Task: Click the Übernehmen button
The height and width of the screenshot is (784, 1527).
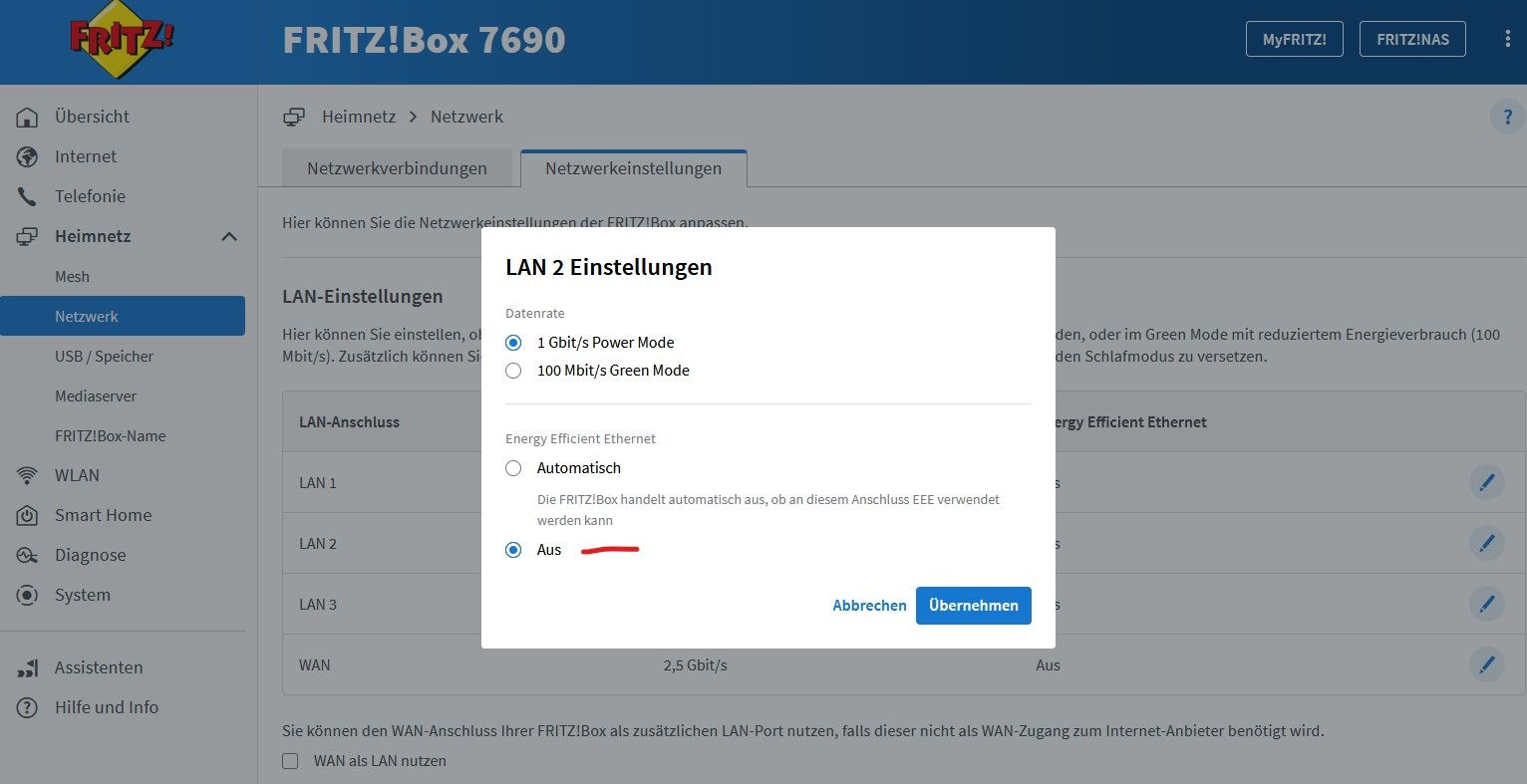Action: (974, 606)
